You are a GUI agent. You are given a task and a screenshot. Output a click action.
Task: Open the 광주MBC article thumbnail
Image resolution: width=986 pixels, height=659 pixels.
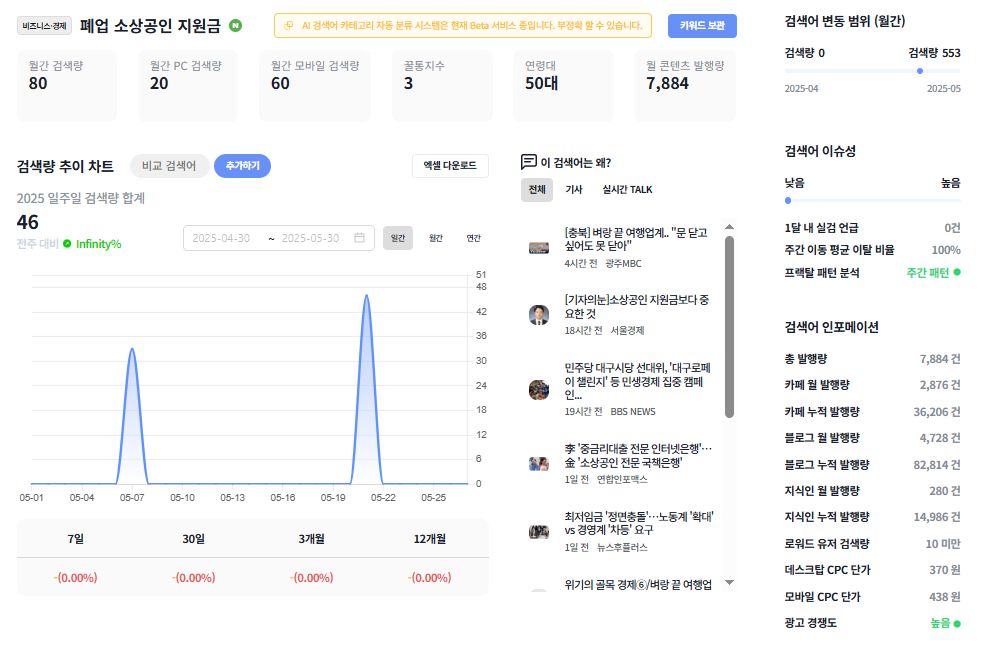point(539,248)
